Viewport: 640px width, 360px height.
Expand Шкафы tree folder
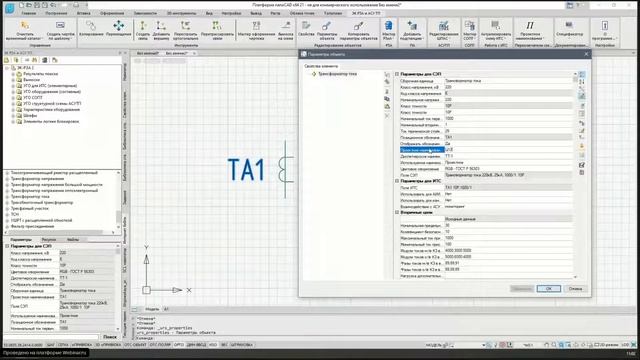coord(13,116)
